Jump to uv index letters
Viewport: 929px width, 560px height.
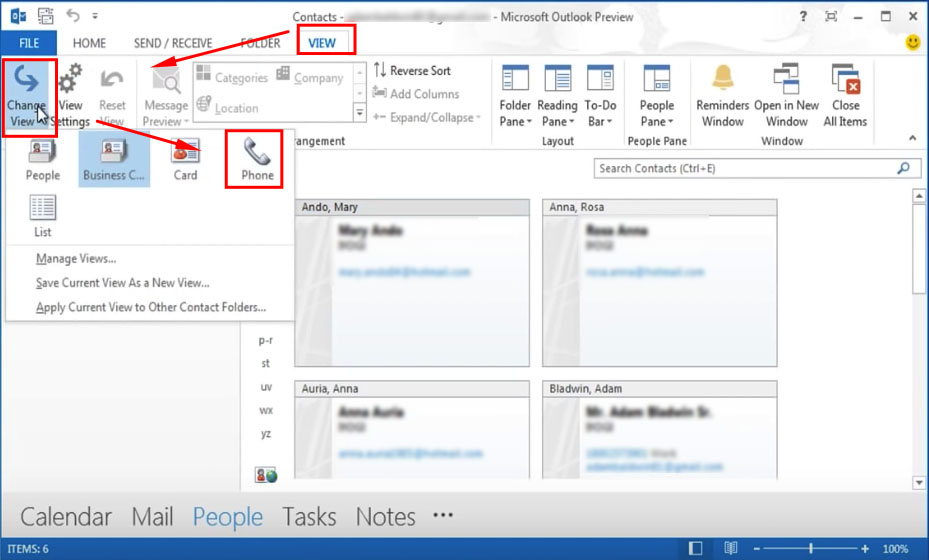pyautogui.click(x=265, y=387)
